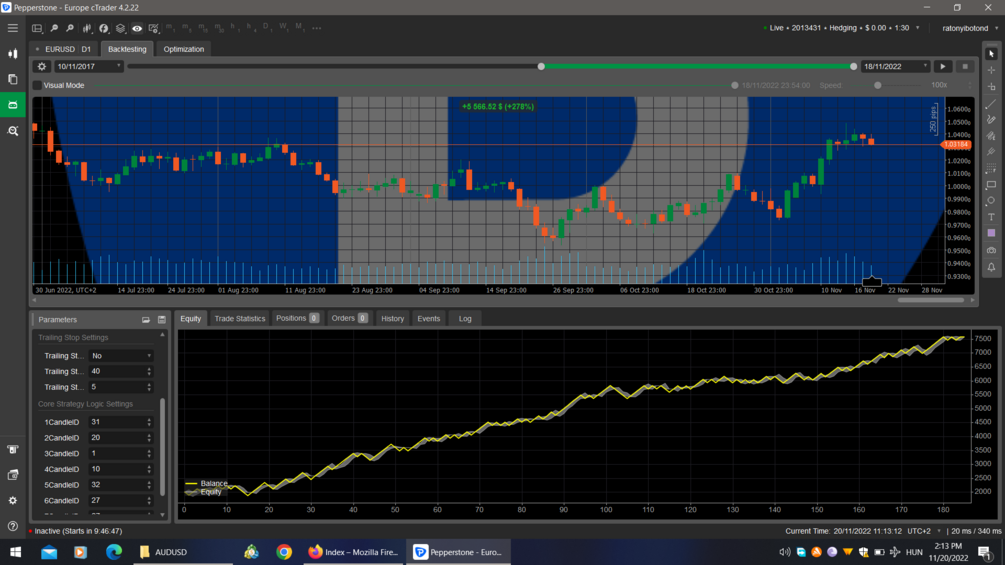The height and width of the screenshot is (565, 1005).
Task: Stop the backtest with stop button
Action: click(965, 67)
